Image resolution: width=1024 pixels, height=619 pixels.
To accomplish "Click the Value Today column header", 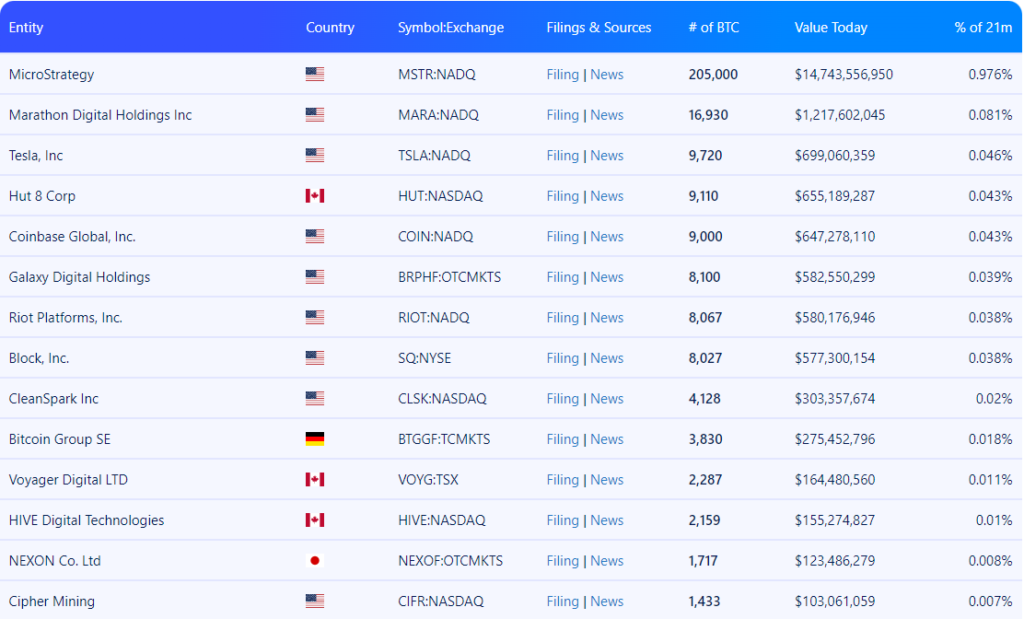I will click(x=831, y=27).
